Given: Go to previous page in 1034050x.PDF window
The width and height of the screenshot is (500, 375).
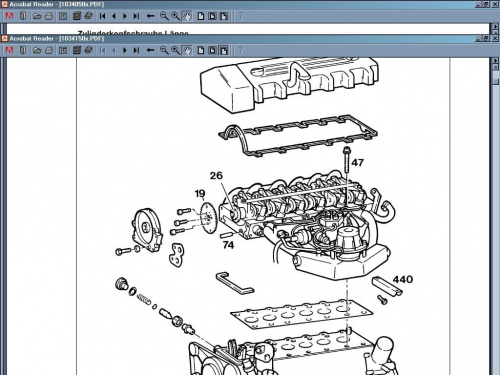Looking at the screenshot, I should (114, 16).
